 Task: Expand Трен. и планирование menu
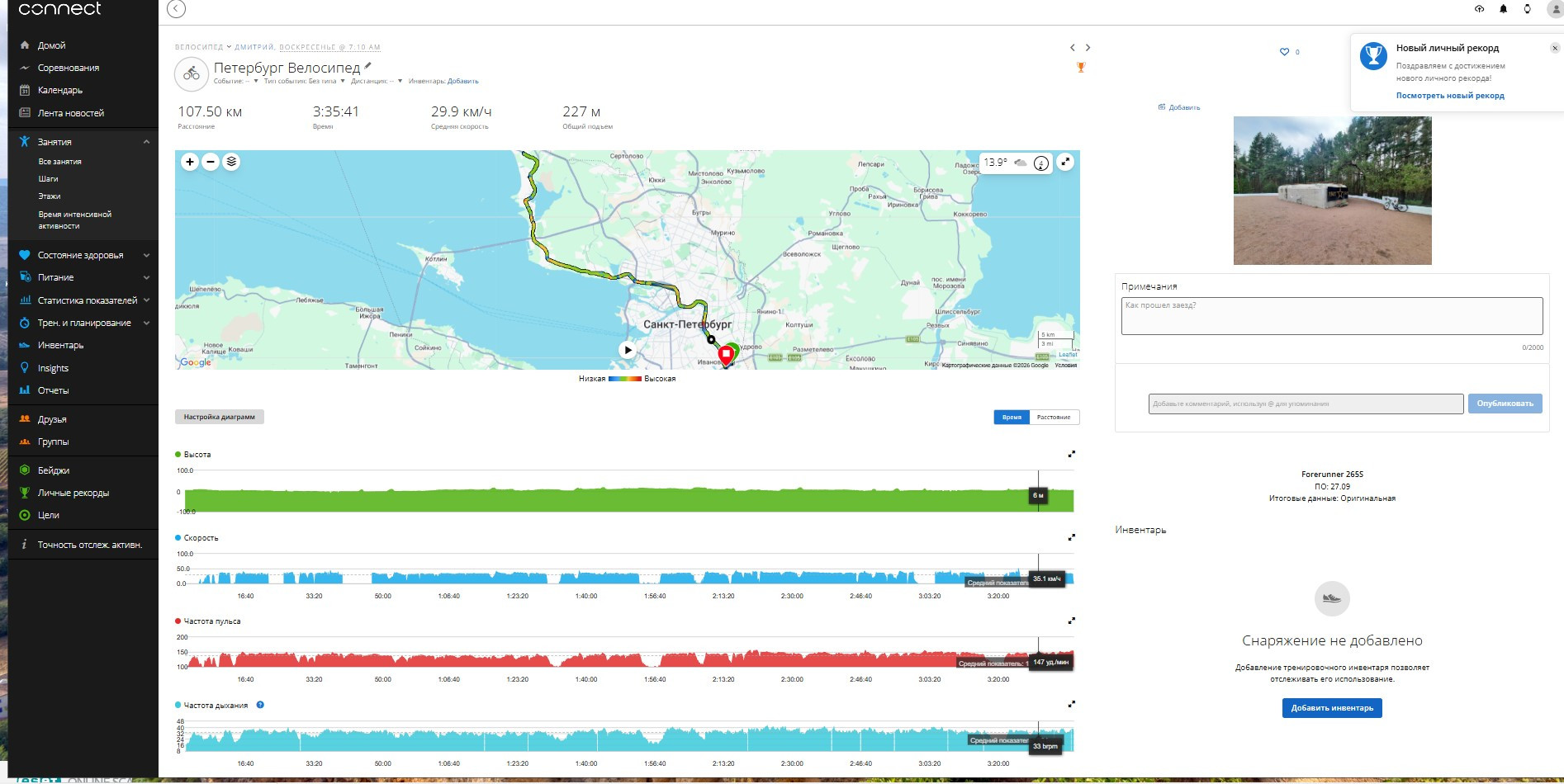[146, 323]
